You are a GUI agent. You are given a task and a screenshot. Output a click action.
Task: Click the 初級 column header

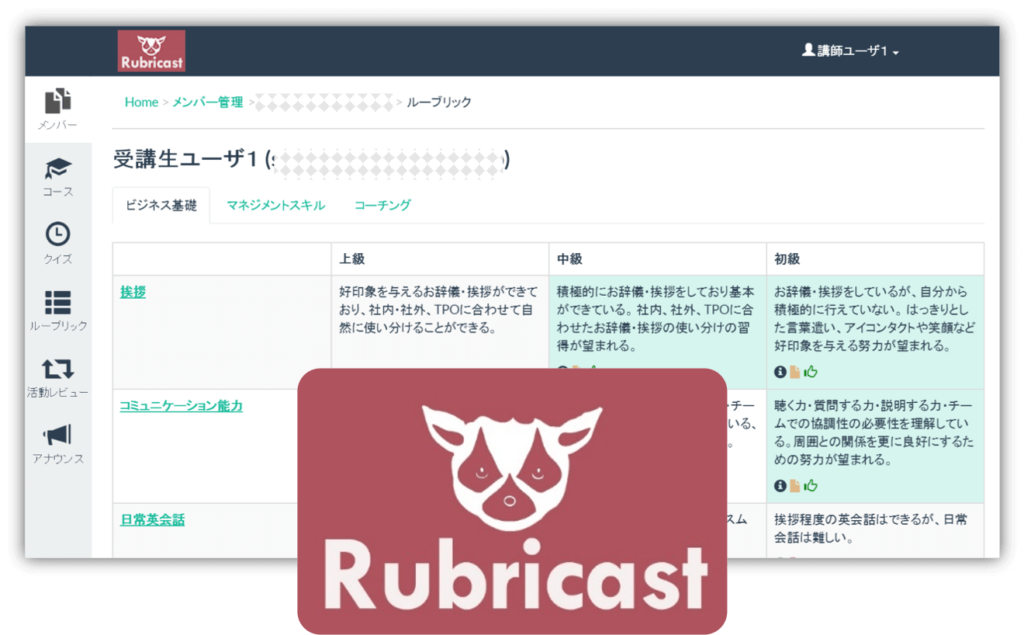(875, 259)
